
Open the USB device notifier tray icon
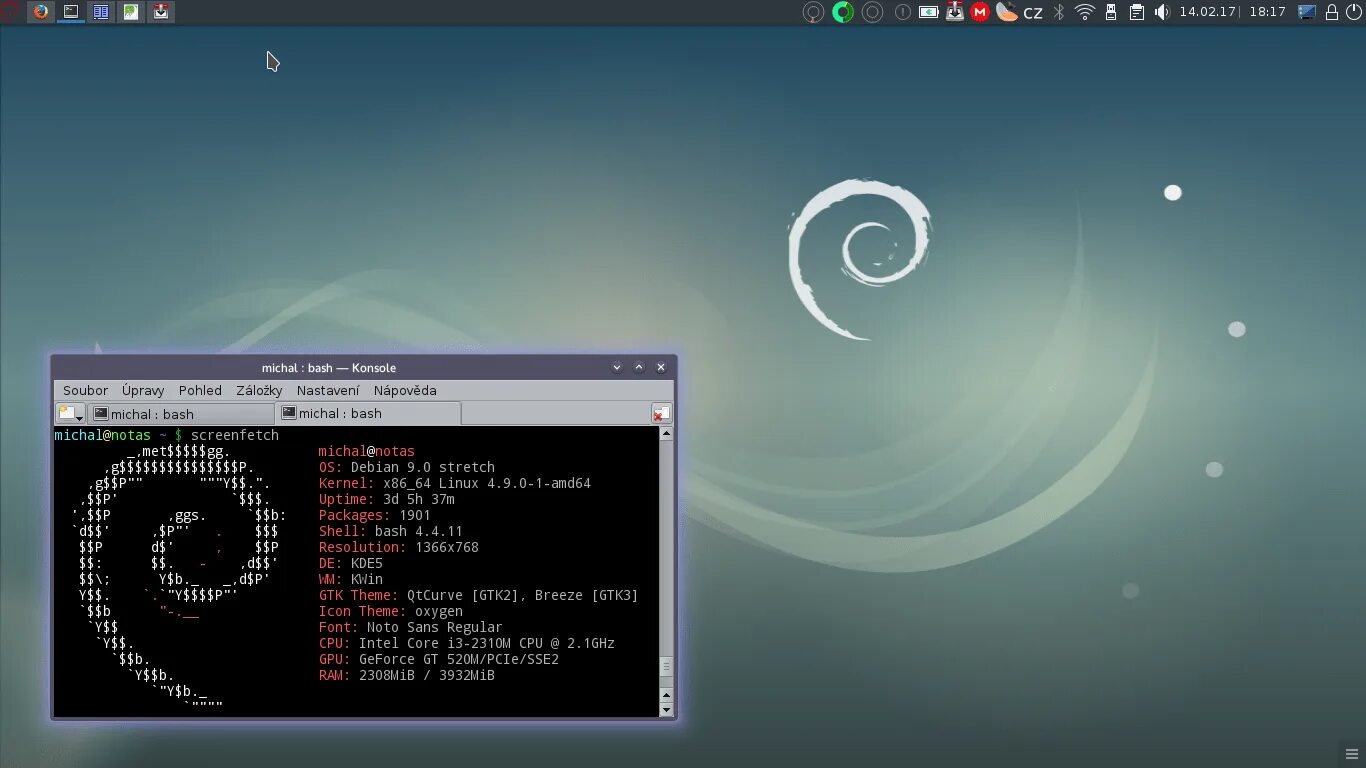tap(1111, 12)
